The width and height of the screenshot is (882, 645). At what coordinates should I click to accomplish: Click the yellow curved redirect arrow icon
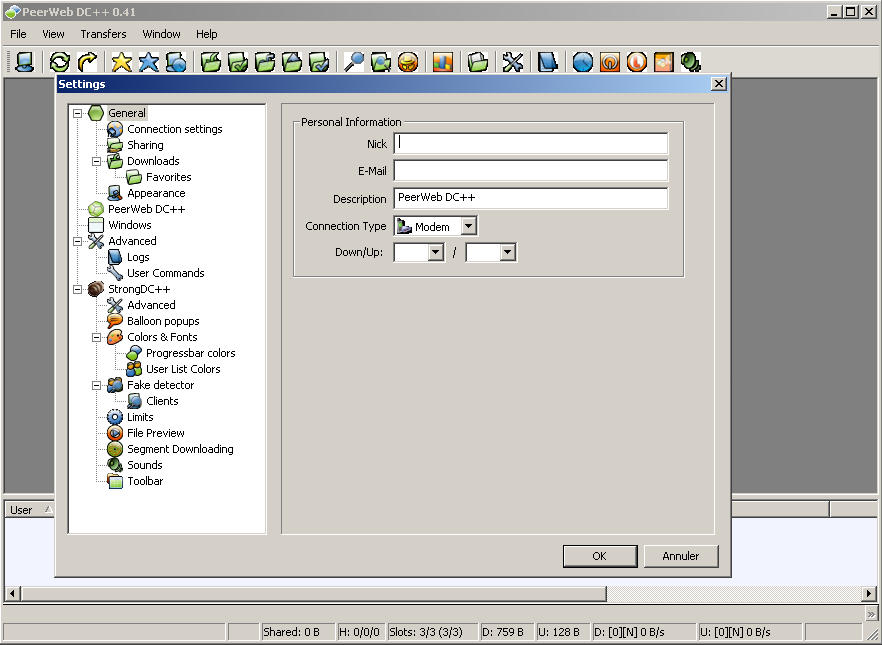(x=87, y=62)
